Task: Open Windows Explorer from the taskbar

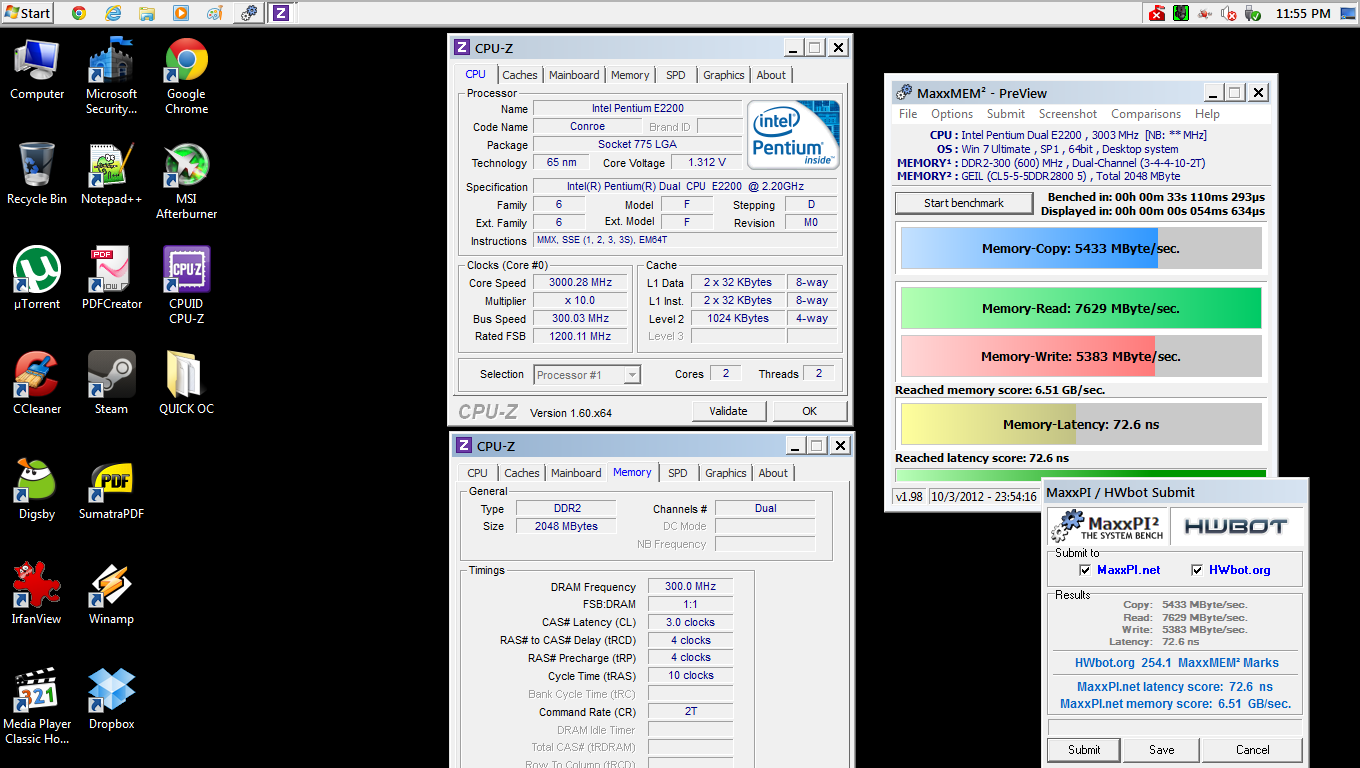Action: (147, 13)
